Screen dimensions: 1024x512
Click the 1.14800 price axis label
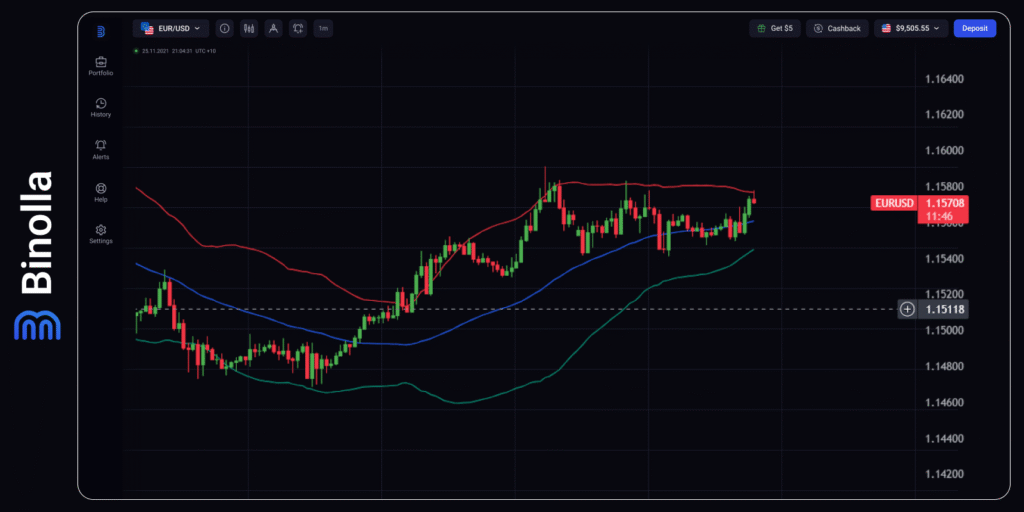click(x=944, y=366)
